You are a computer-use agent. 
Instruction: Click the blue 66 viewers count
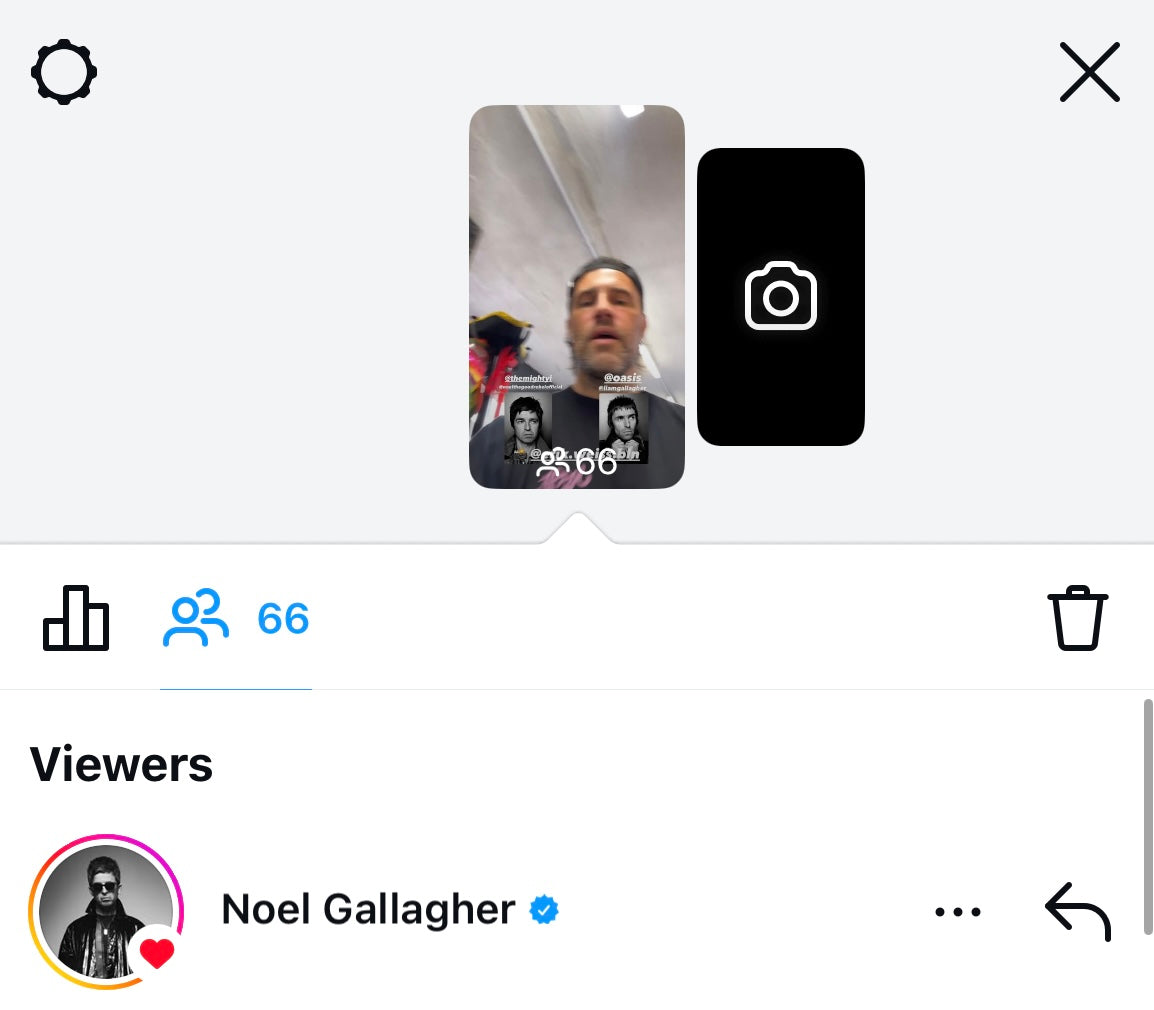(283, 620)
